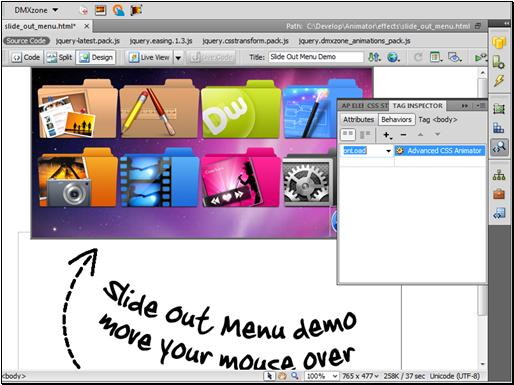Open the site map tree dock icon
Screen dimensions: 514x385
pos(499,175)
